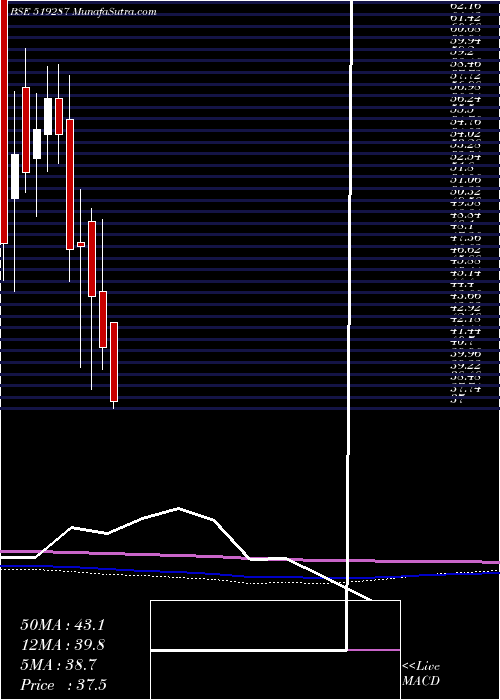Click the 41.44 price axis label
This screenshot has height=700, width=500.
coord(466,331)
